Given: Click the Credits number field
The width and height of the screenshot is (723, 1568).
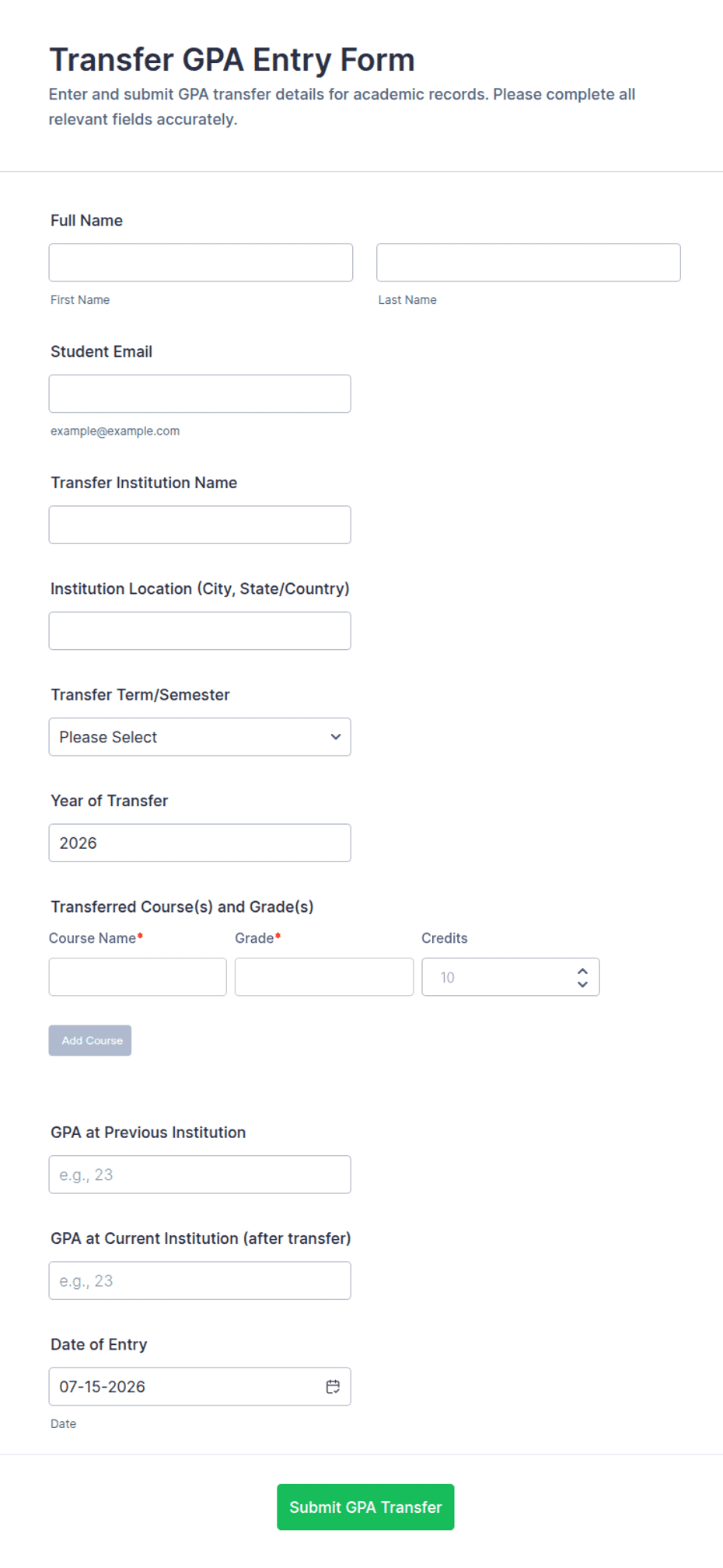Looking at the screenshot, I should 511,977.
